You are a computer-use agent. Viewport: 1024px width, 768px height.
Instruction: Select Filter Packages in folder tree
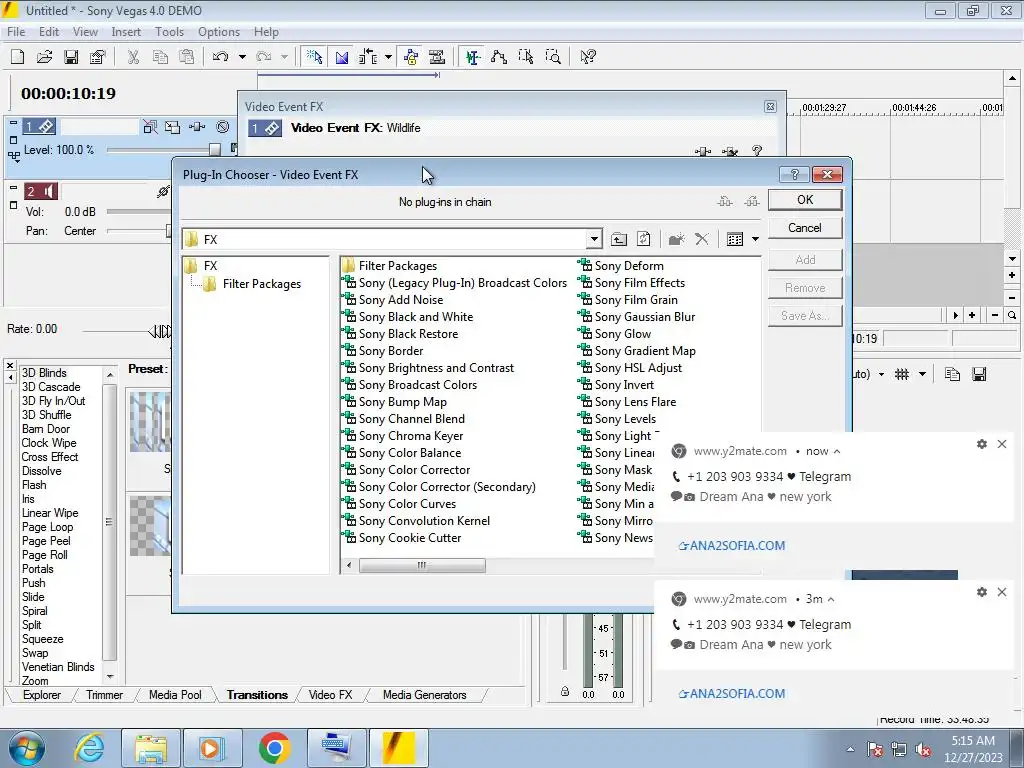click(x=261, y=284)
